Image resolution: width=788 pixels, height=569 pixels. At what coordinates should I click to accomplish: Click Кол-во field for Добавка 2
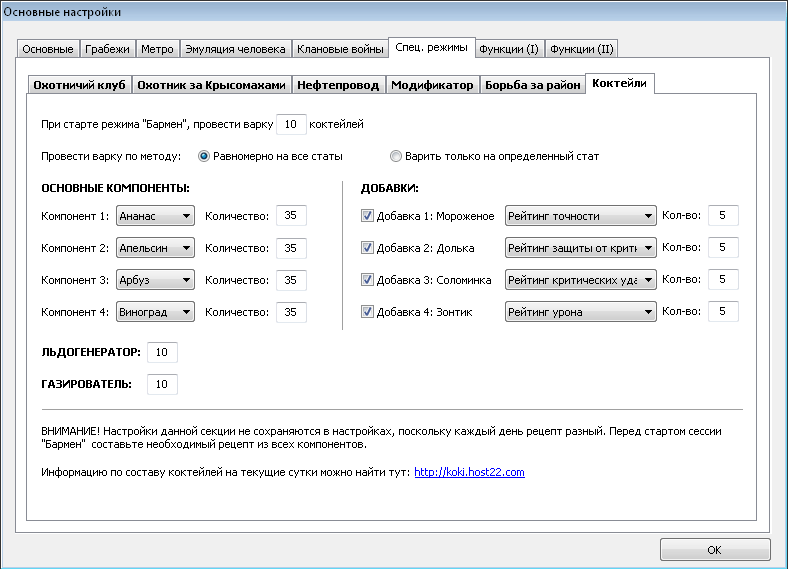tap(723, 247)
